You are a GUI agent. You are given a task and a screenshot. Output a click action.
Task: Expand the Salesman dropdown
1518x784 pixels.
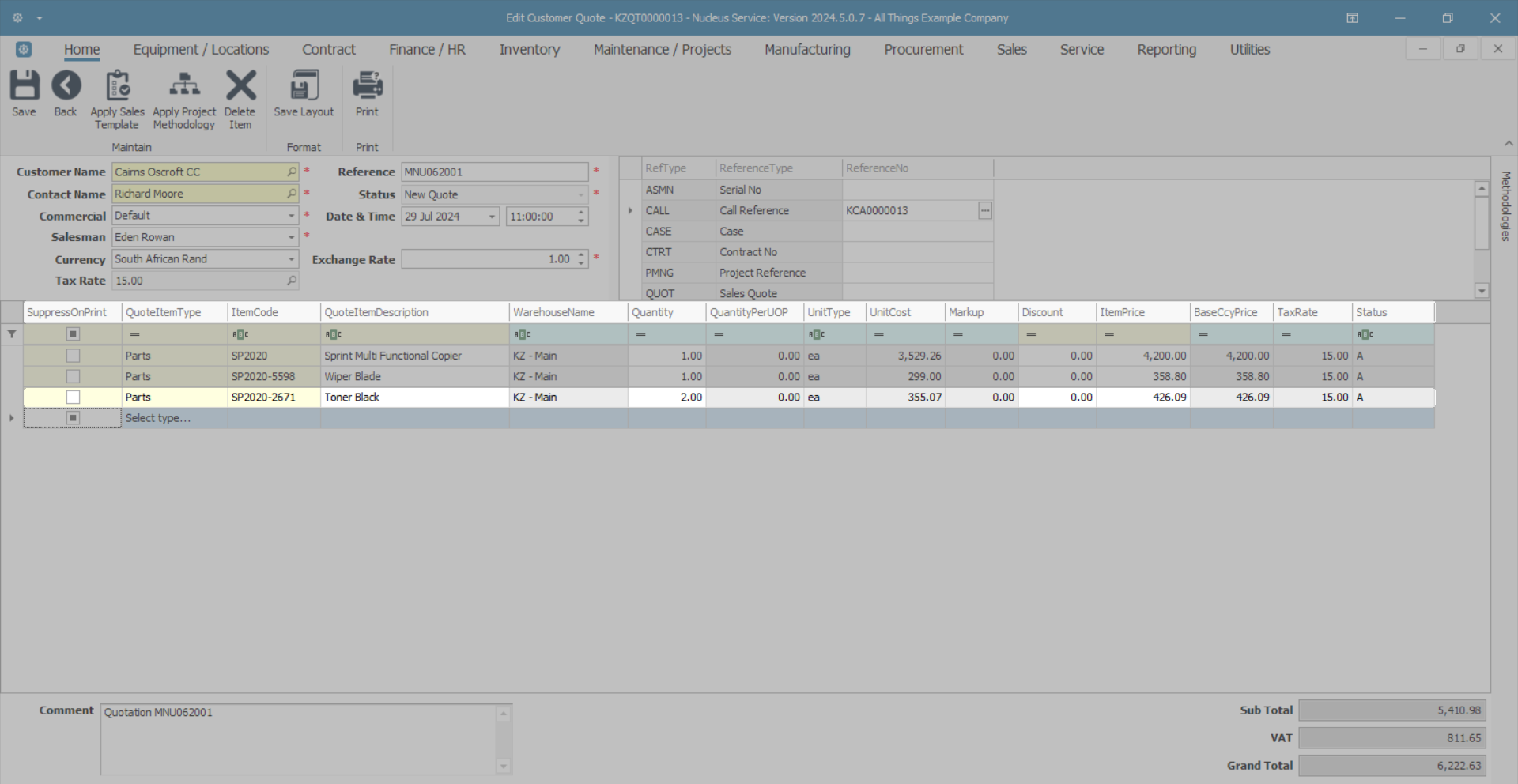[292, 237]
